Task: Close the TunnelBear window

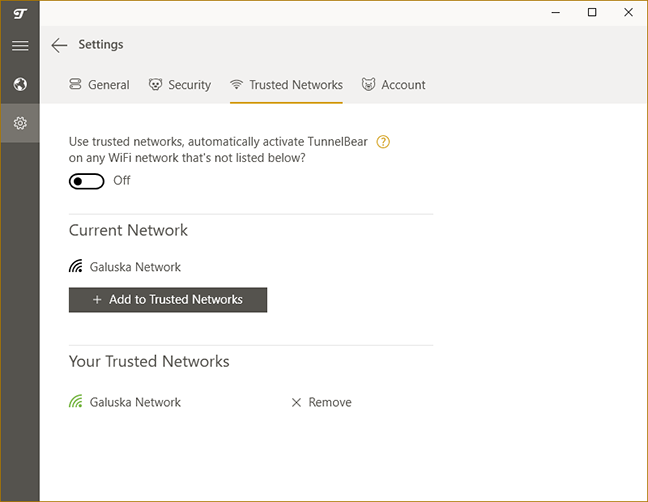Action: 629,12
